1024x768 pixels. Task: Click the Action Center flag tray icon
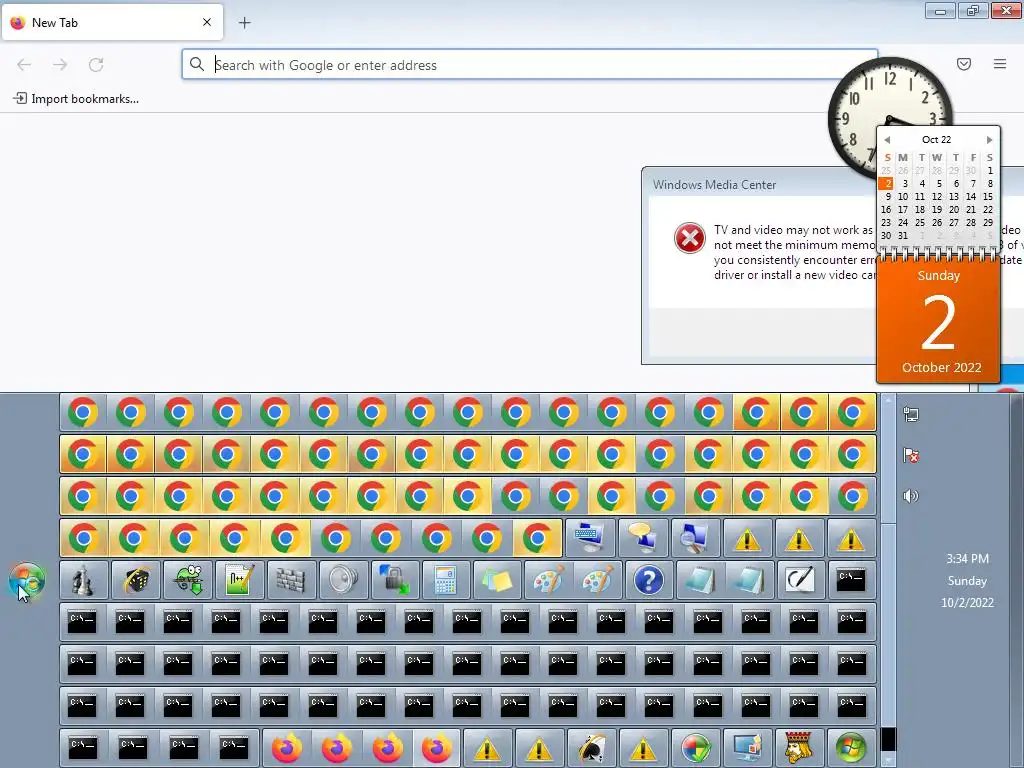(911, 455)
